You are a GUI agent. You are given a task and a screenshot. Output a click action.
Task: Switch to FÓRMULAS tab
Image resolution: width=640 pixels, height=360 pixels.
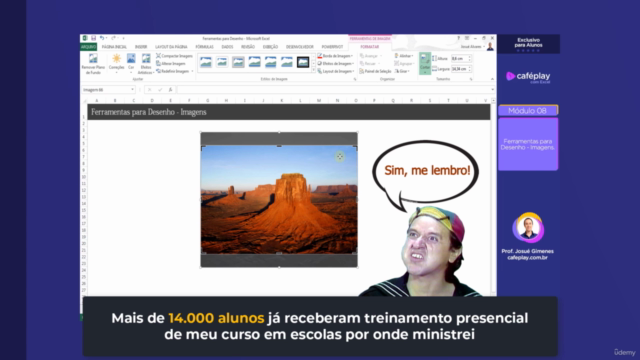pyautogui.click(x=204, y=47)
